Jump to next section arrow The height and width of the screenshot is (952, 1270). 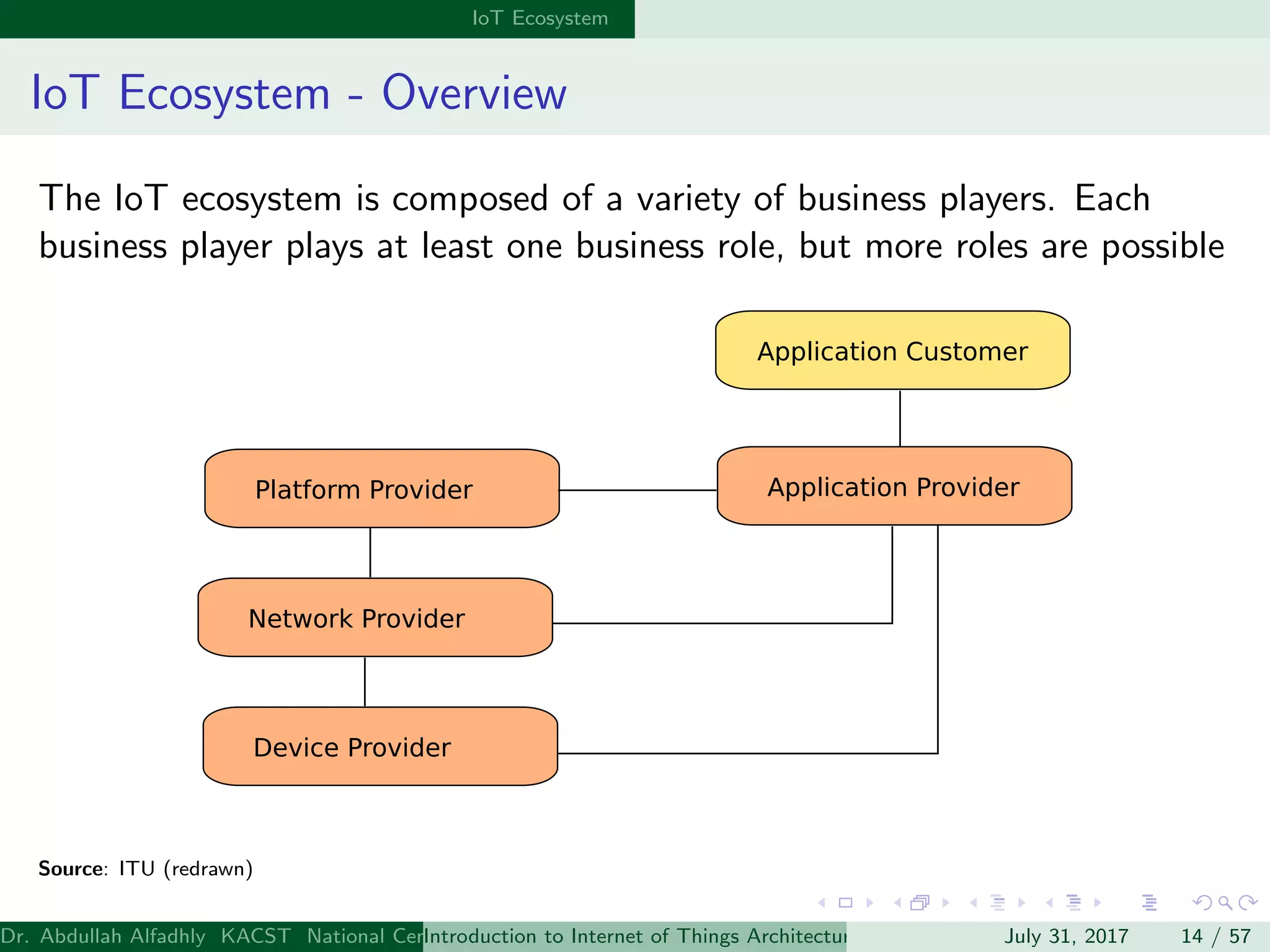[1098, 903]
